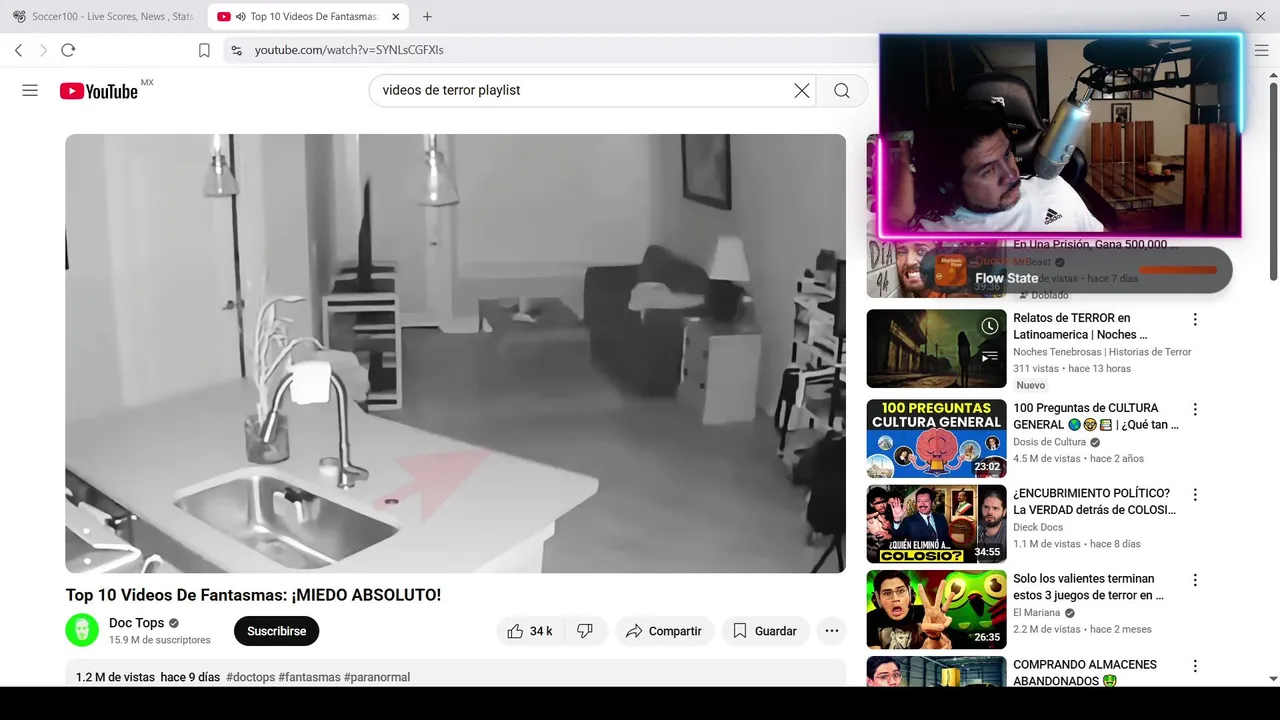This screenshot has width=1280, height=720.
Task: Open the Dosis de Cultura channel name
Action: click(x=1049, y=442)
